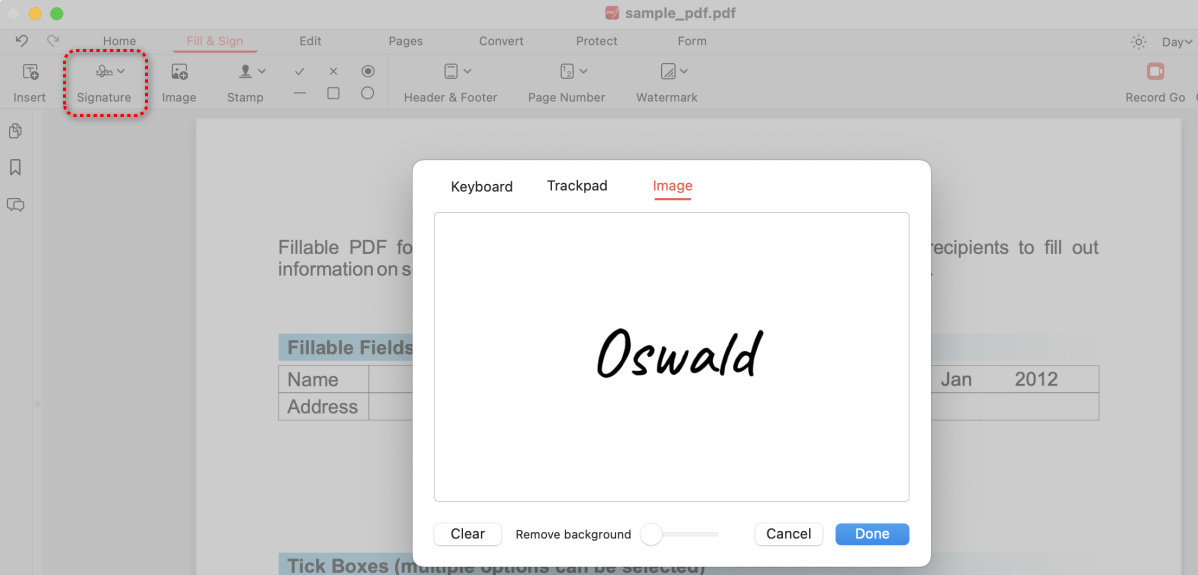Screen dimensions: 1198x575
Task: Open the Header & Footer tool
Action: point(451,83)
